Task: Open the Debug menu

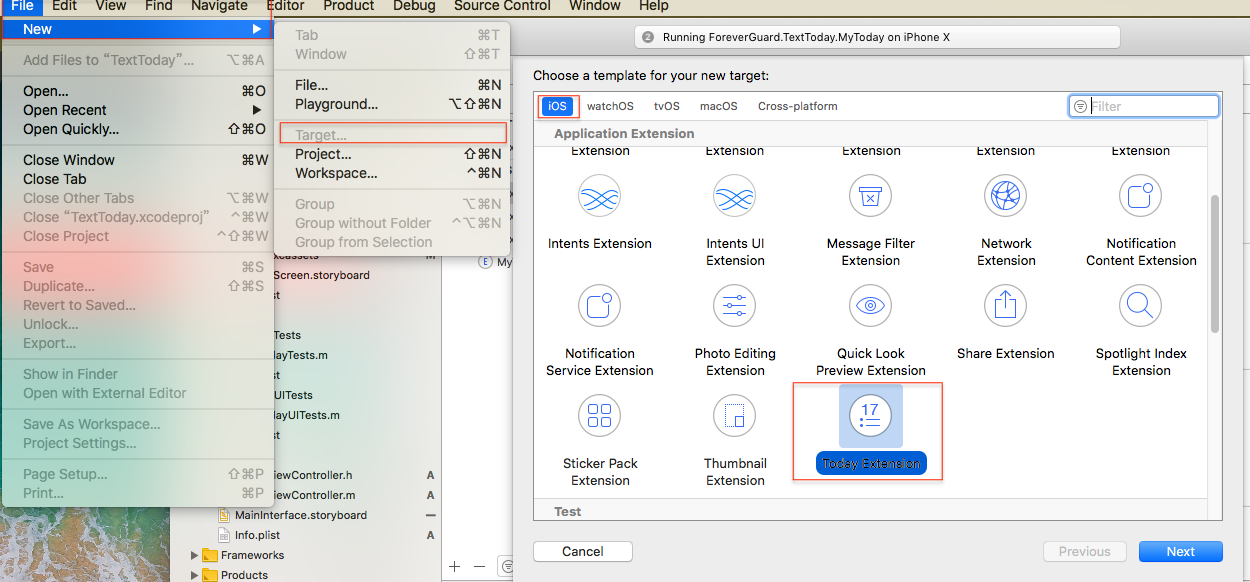Action: tap(414, 6)
